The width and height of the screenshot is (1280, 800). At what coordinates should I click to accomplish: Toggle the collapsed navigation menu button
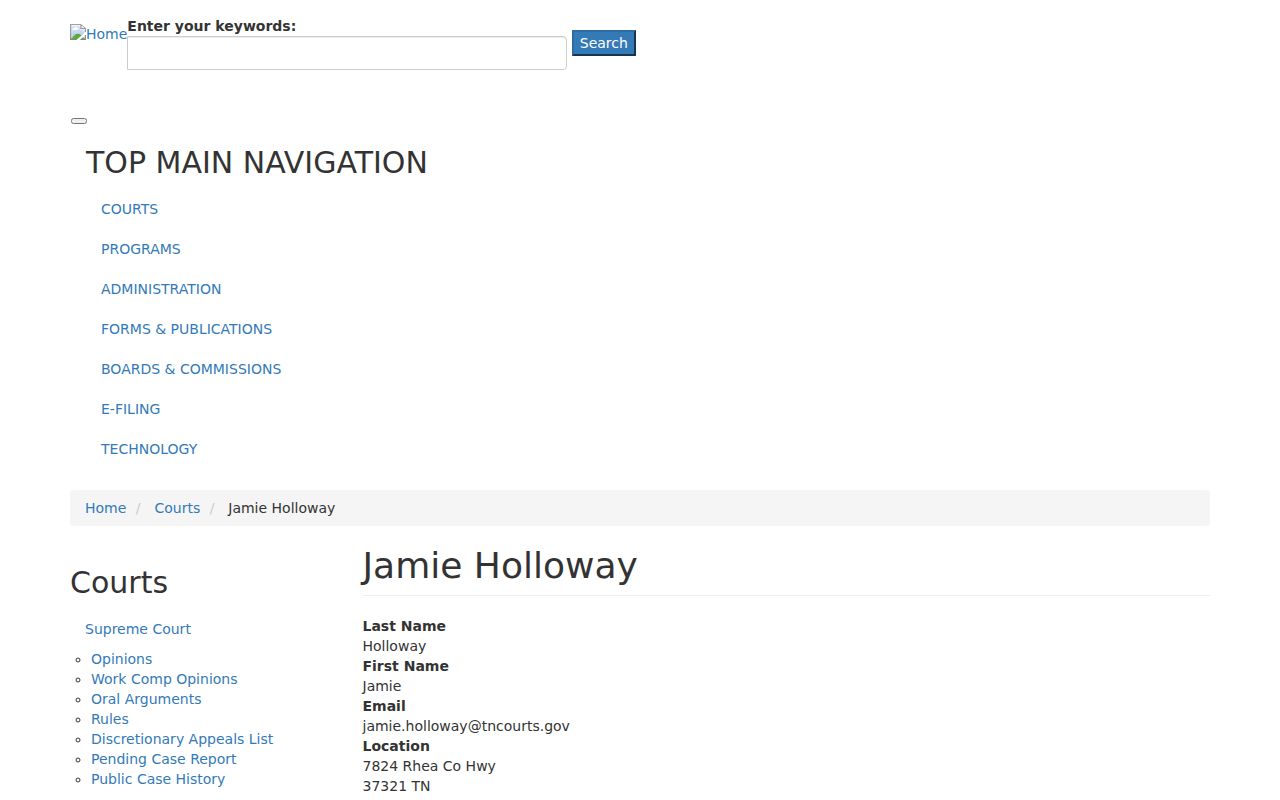coord(79,121)
